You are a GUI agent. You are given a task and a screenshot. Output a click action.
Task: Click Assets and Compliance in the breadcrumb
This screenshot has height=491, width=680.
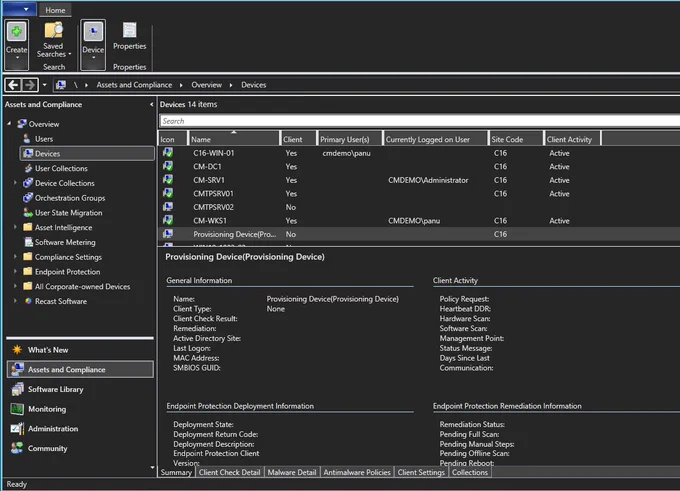(134, 85)
